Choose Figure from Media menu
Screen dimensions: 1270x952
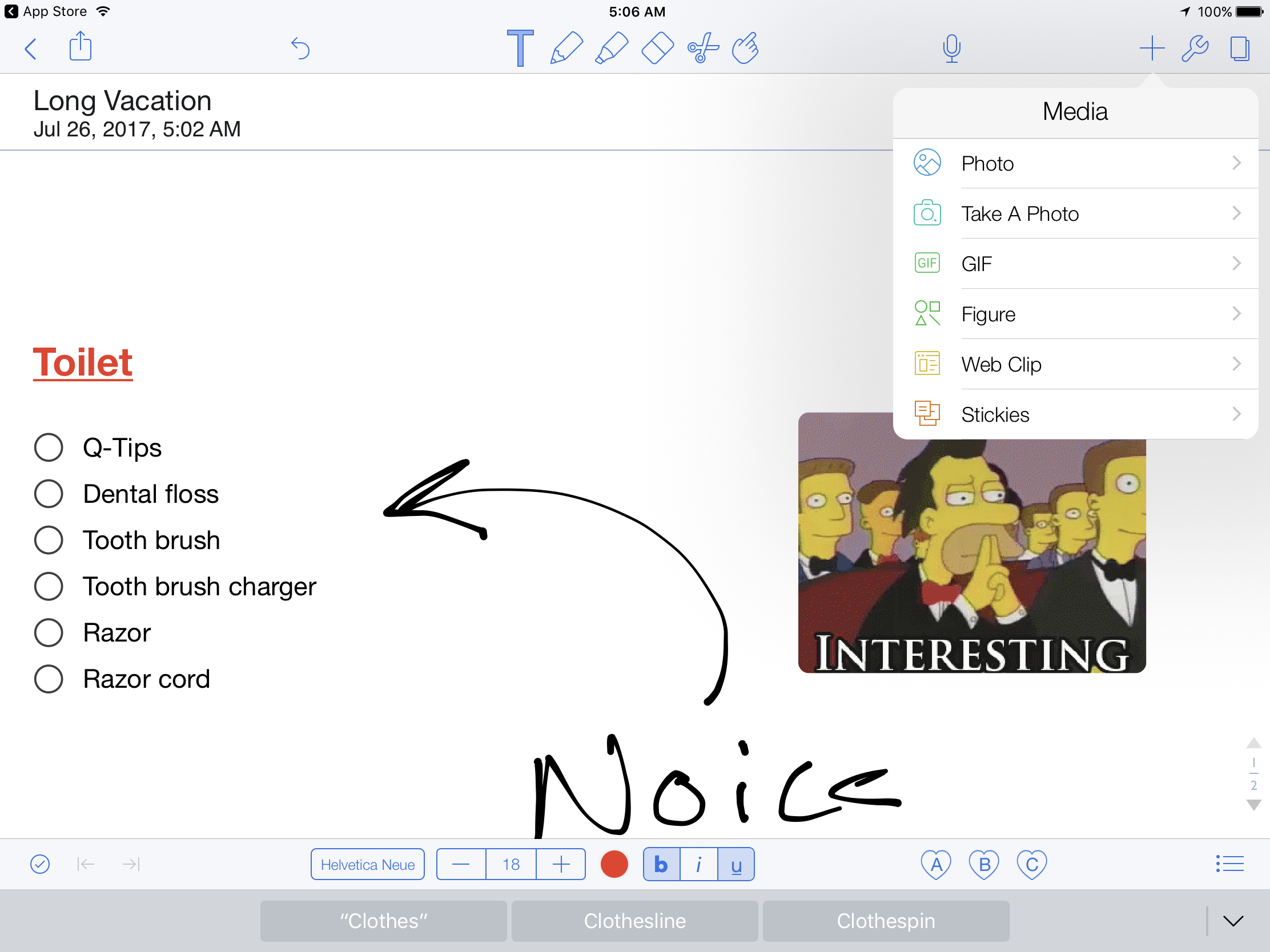click(1076, 314)
